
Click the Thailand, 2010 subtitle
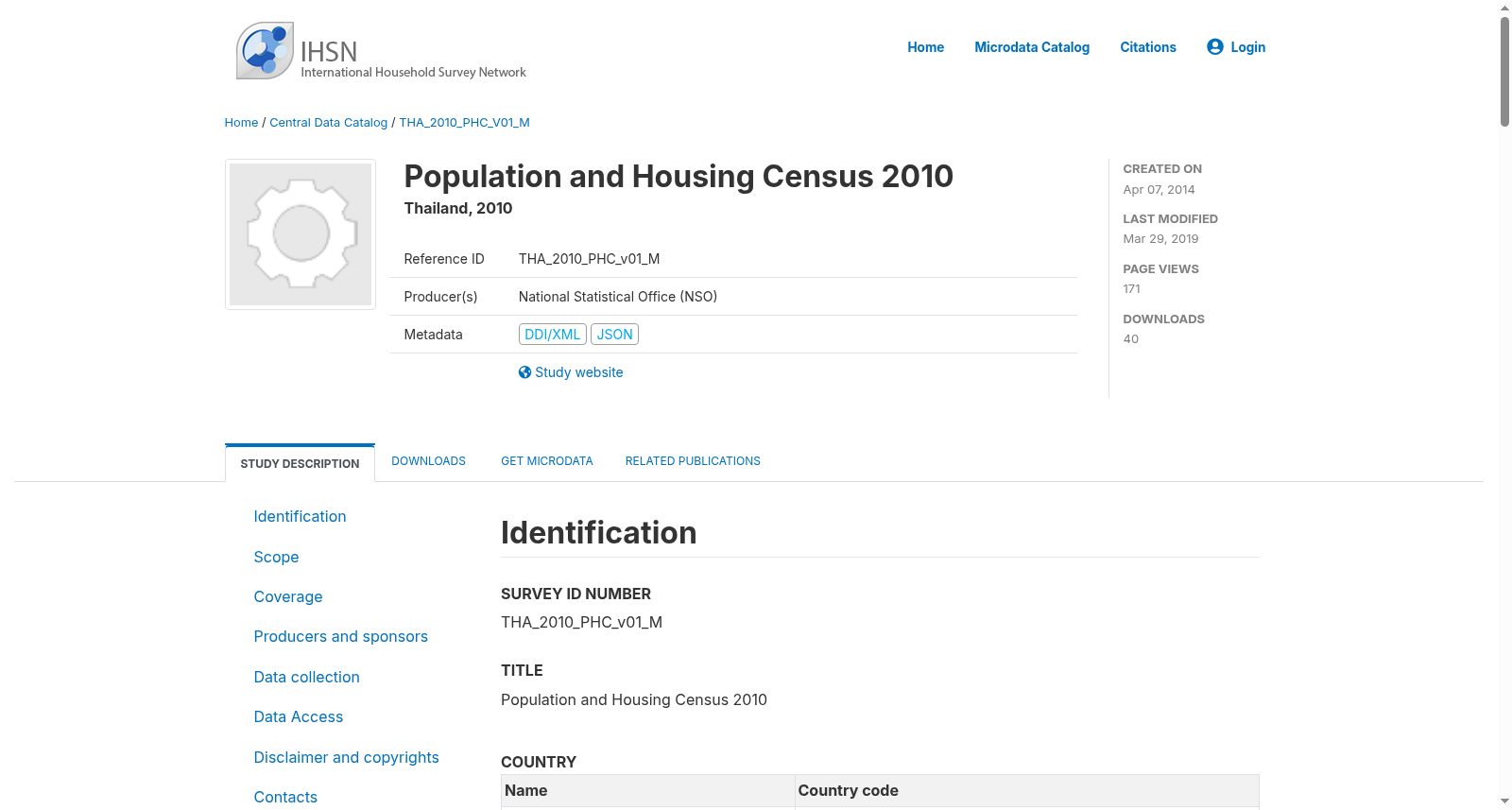click(458, 208)
